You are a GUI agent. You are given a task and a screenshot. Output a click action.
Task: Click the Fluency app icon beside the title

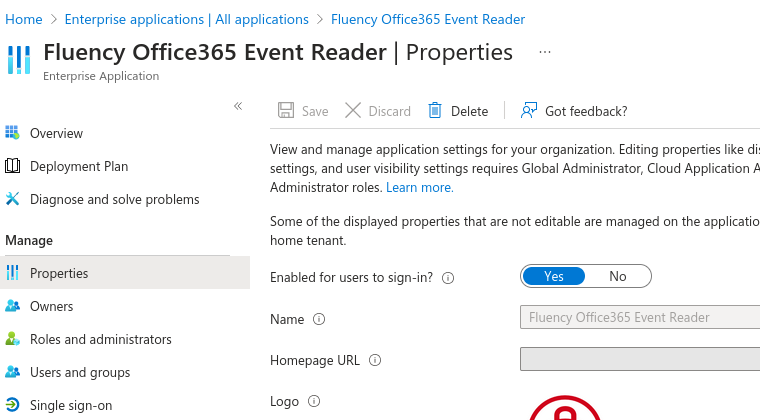[19, 60]
